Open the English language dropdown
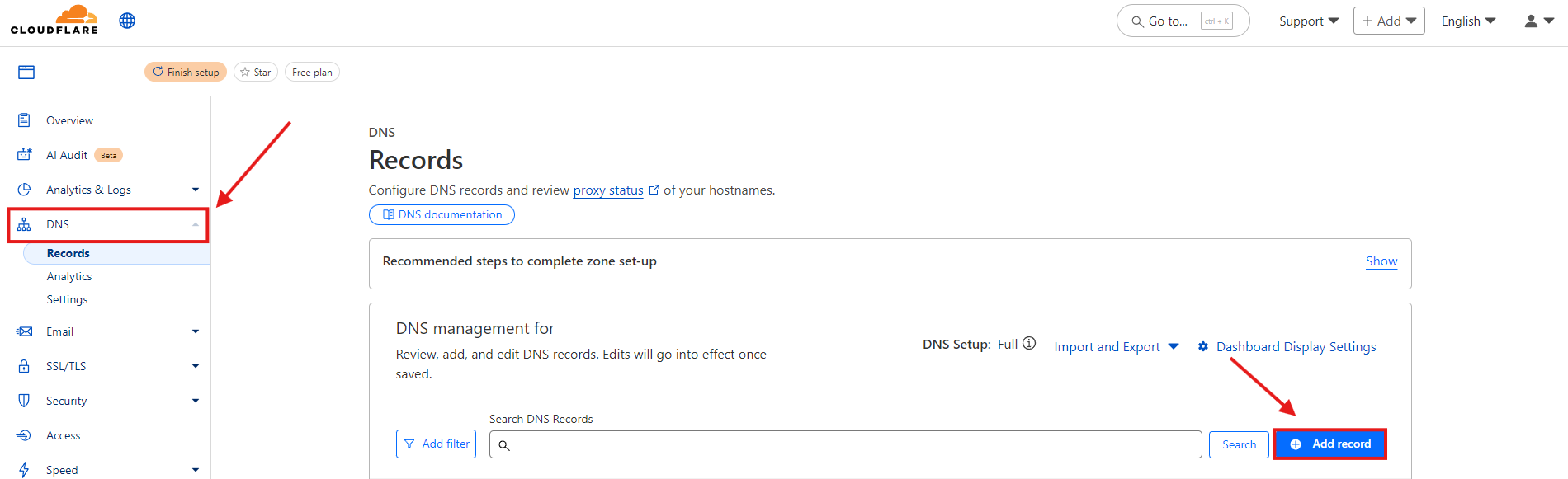The image size is (1568, 479). [1468, 21]
